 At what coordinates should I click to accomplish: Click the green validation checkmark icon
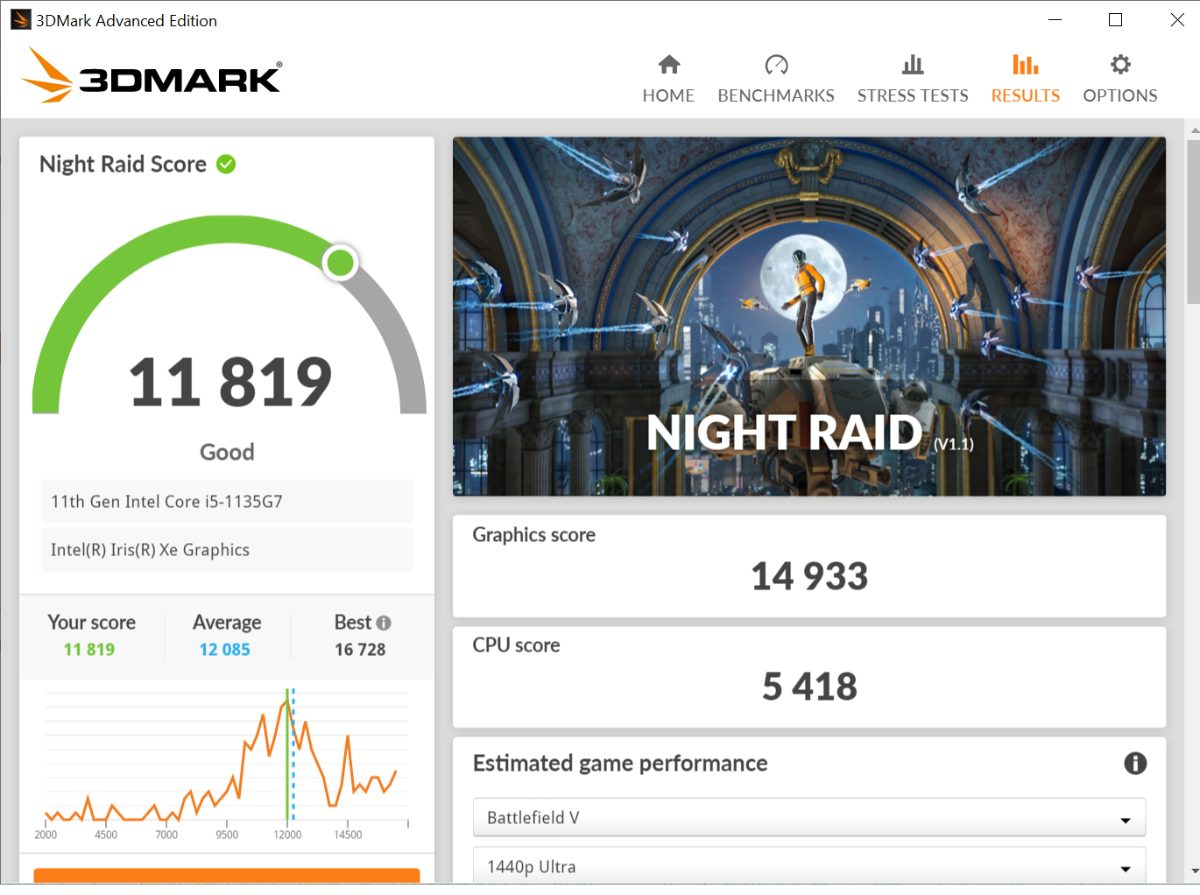(x=226, y=164)
